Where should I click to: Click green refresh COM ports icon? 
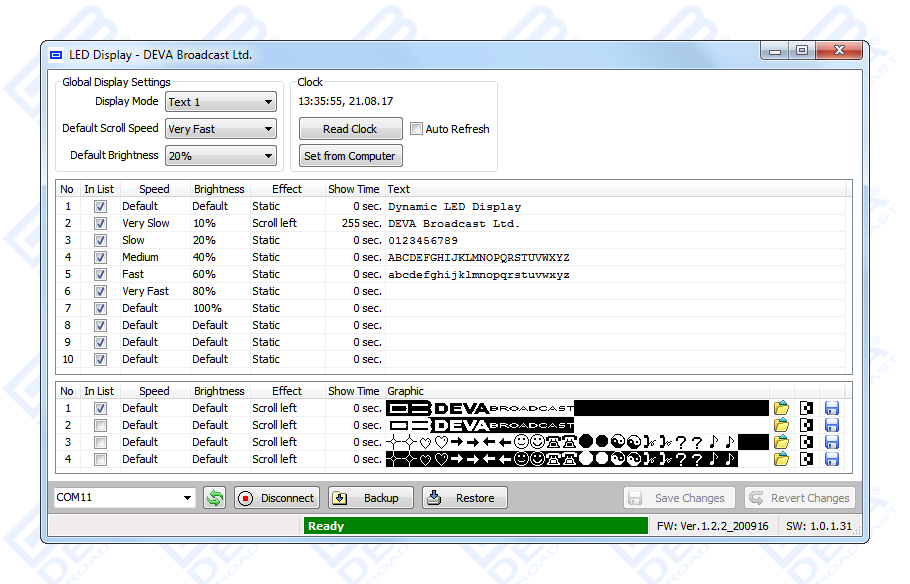214,498
